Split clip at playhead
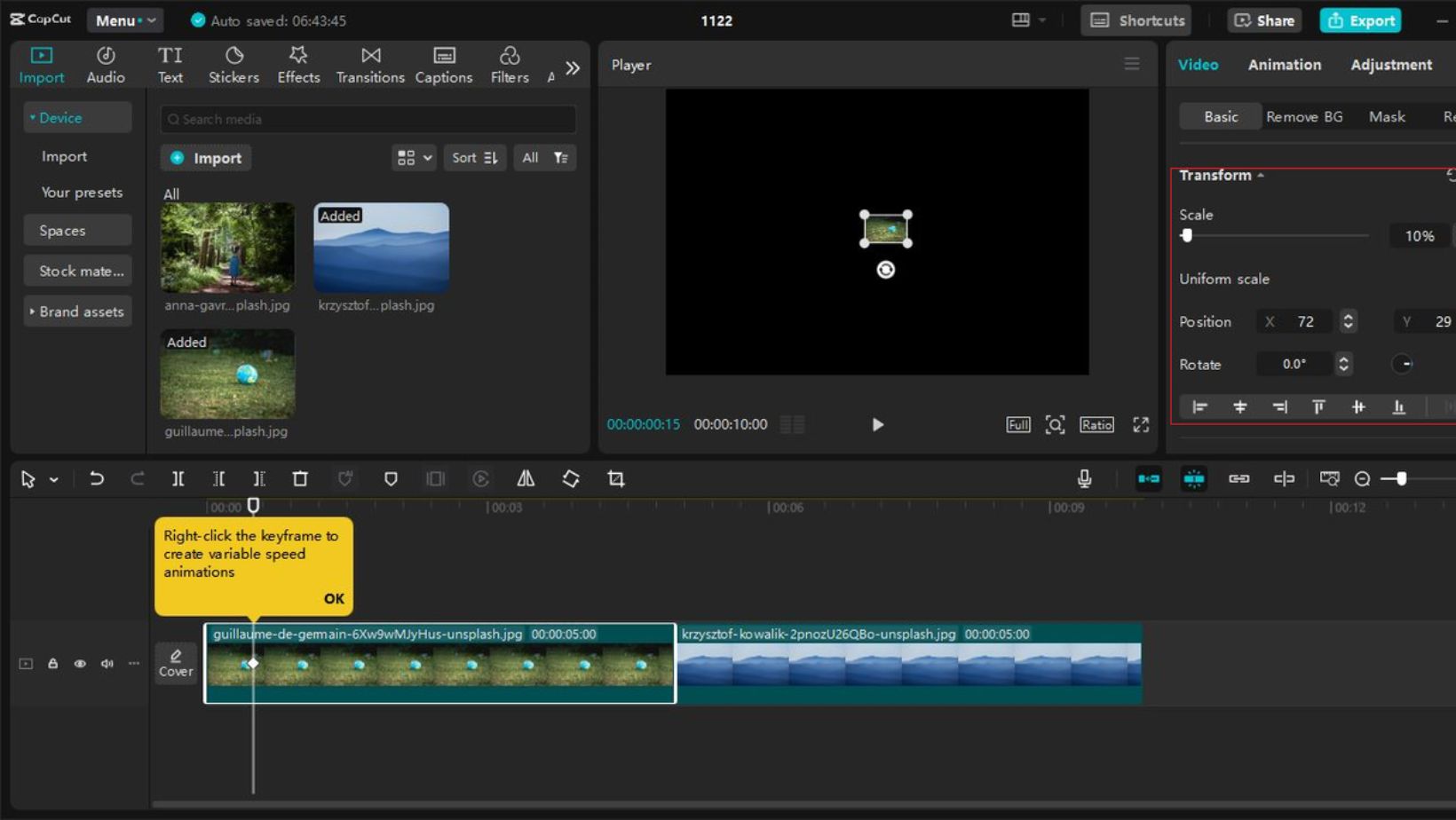 [x=178, y=479]
